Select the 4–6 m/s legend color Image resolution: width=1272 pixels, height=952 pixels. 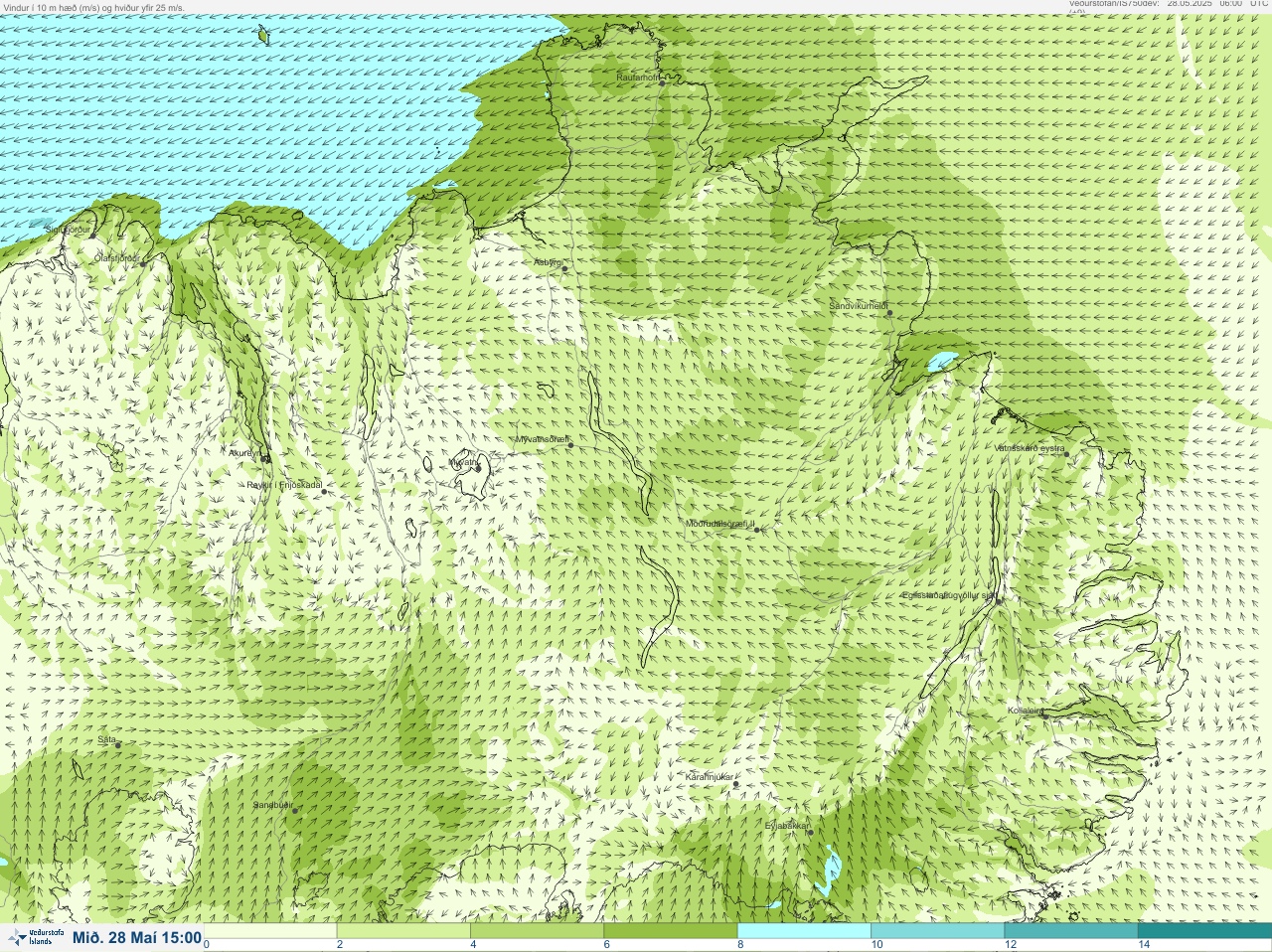tap(537, 931)
